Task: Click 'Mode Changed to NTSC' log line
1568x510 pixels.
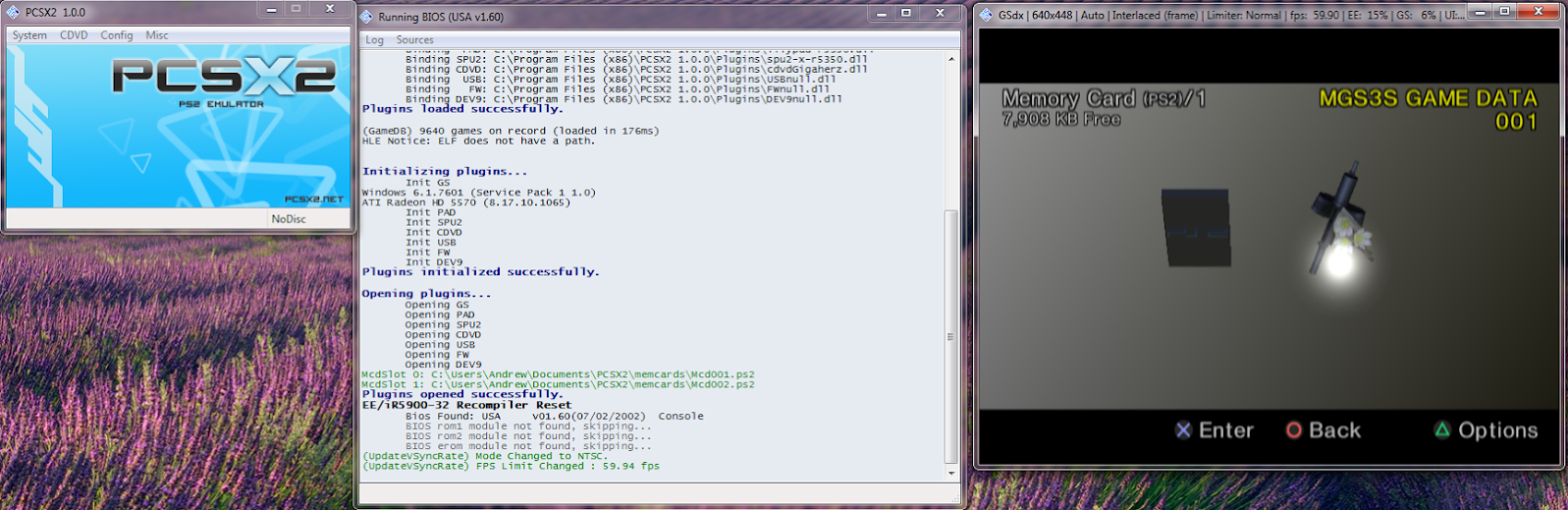Action: coord(484,456)
